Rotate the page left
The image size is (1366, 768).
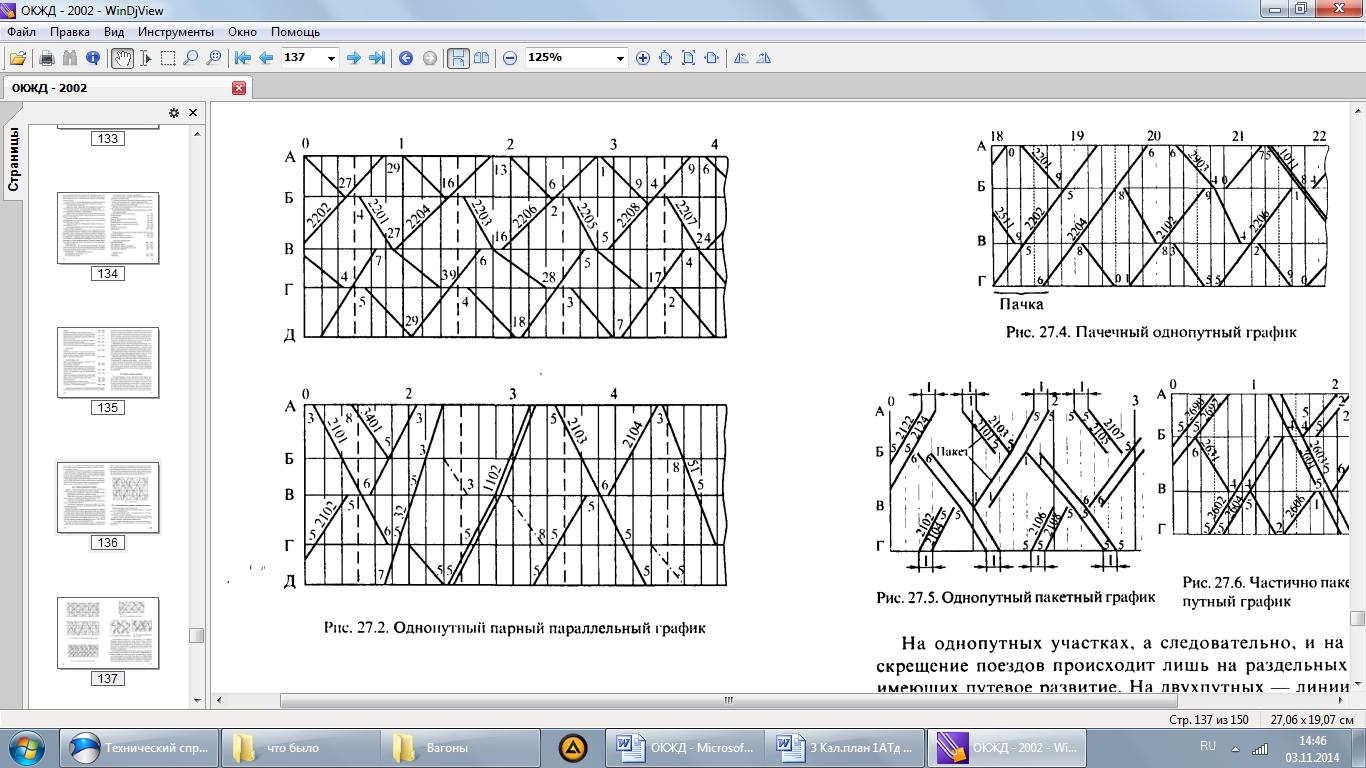(741, 58)
